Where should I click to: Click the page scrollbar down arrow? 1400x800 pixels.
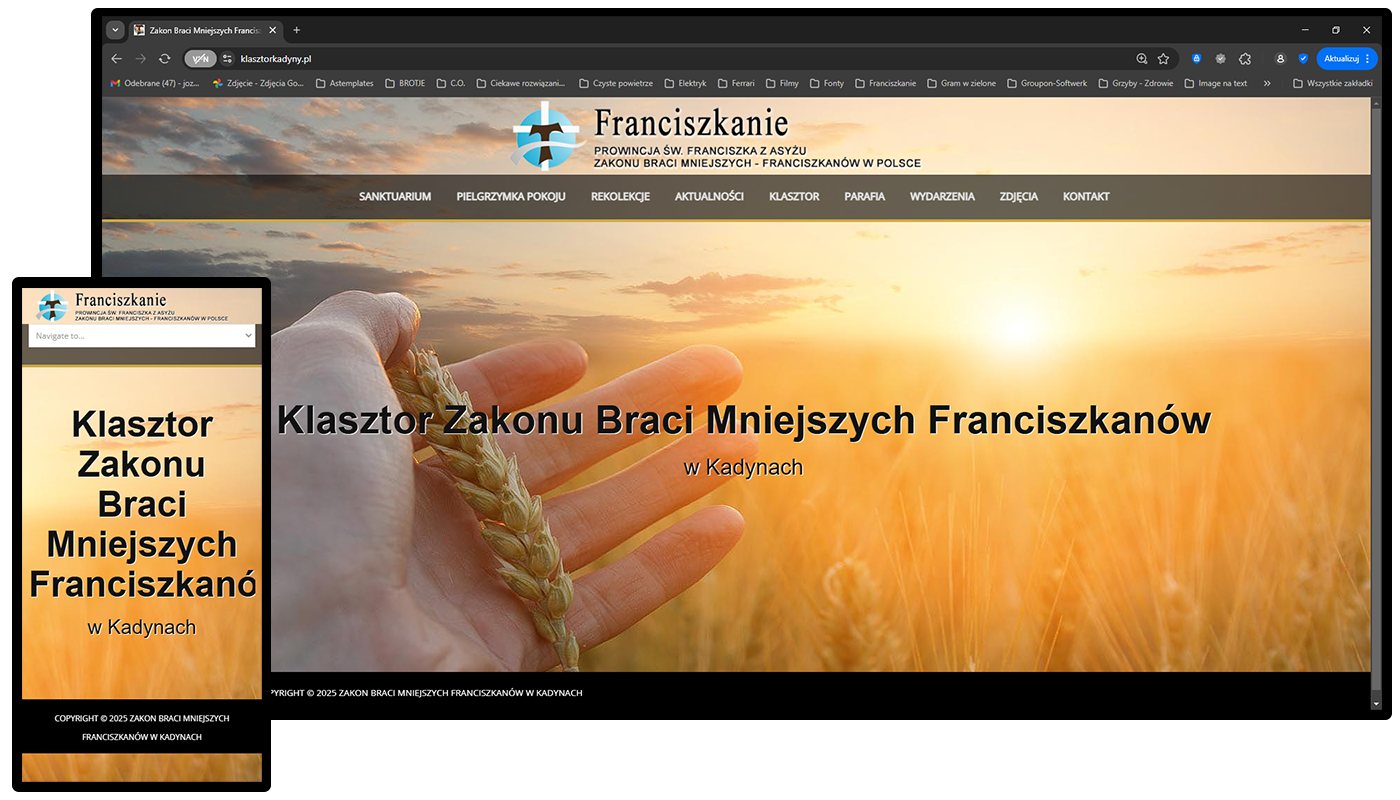point(1376,704)
